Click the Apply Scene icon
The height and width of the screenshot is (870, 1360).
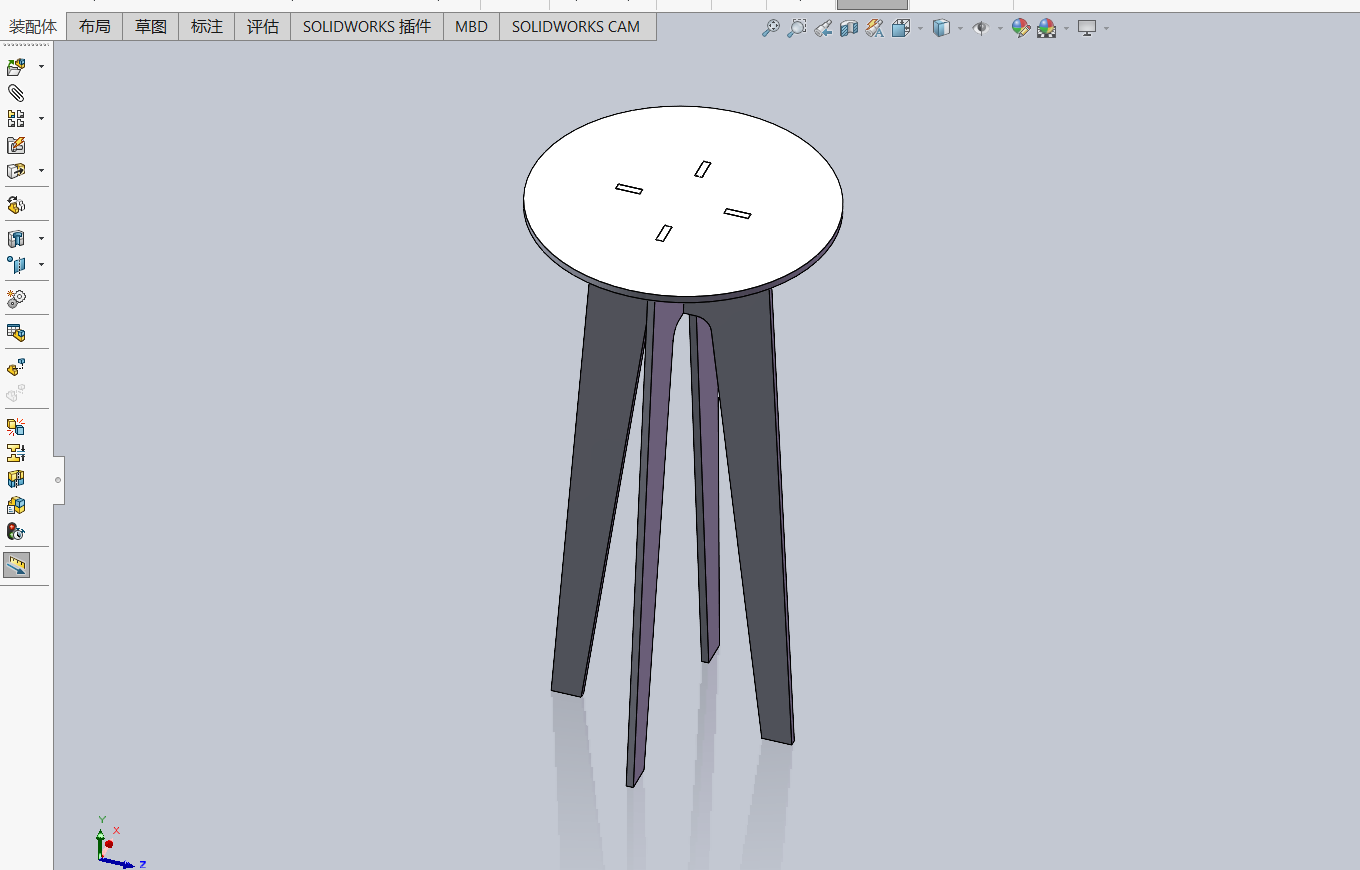click(x=1047, y=28)
